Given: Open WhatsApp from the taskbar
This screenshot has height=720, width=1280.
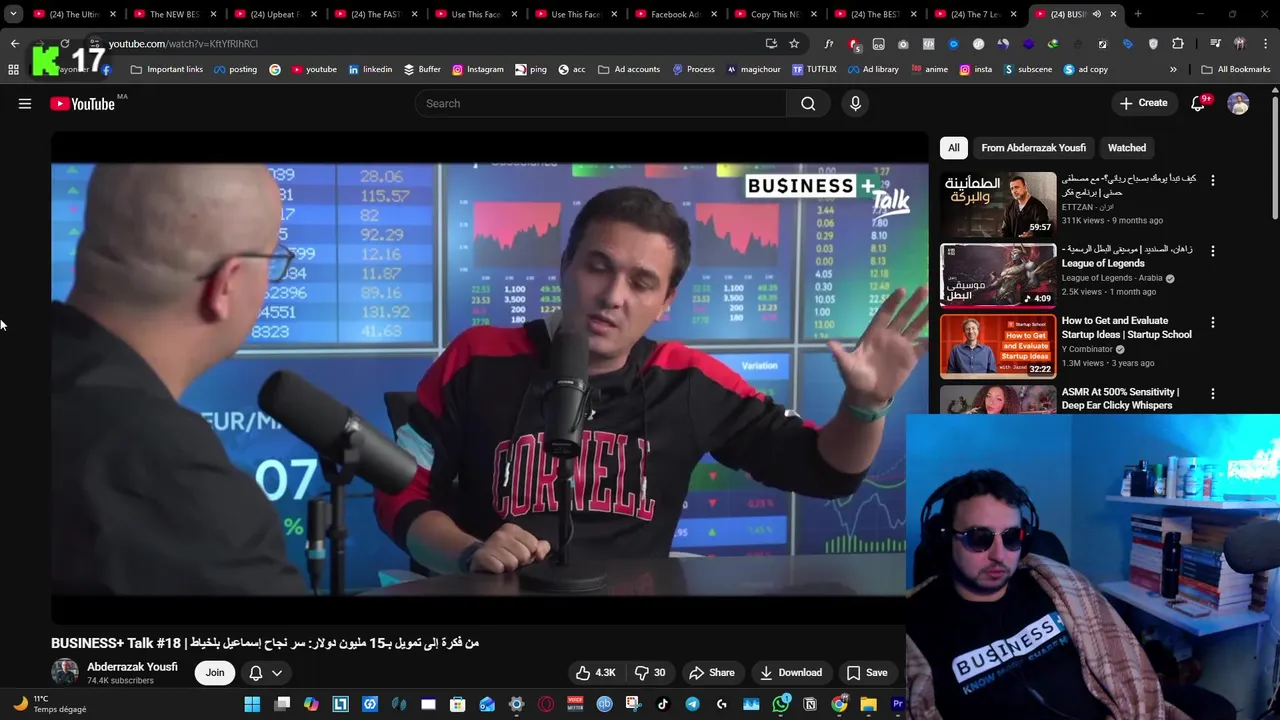Looking at the screenshot, I should point(780,704).
